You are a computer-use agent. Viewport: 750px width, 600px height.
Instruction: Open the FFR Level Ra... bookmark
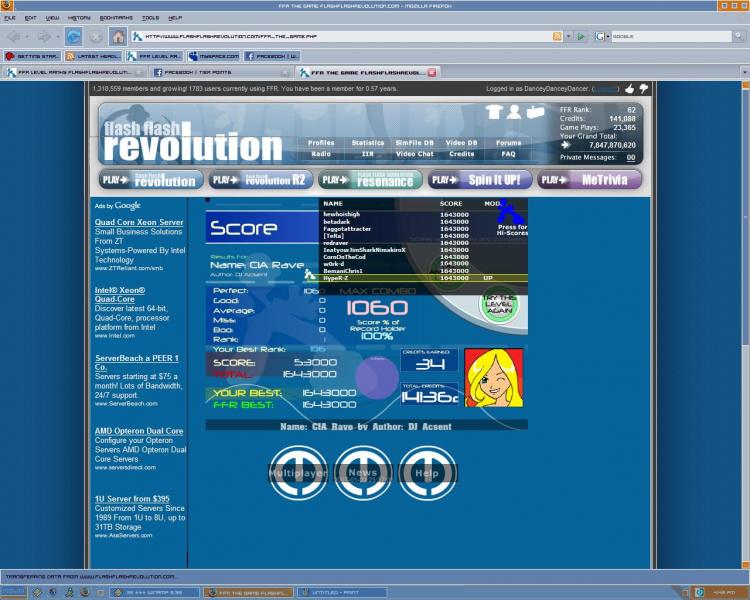point(154,56)
